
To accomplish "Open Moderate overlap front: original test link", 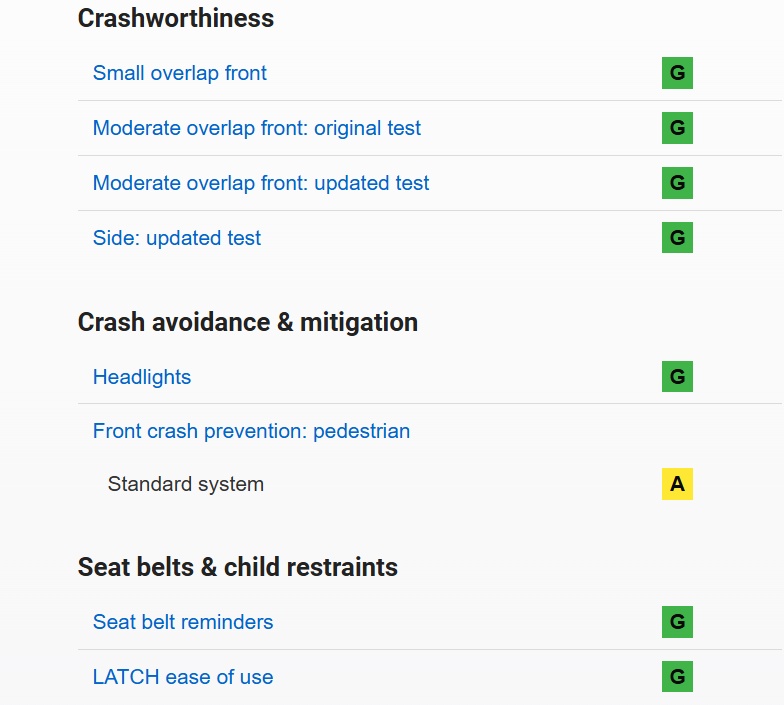I will tap(257, 128).
